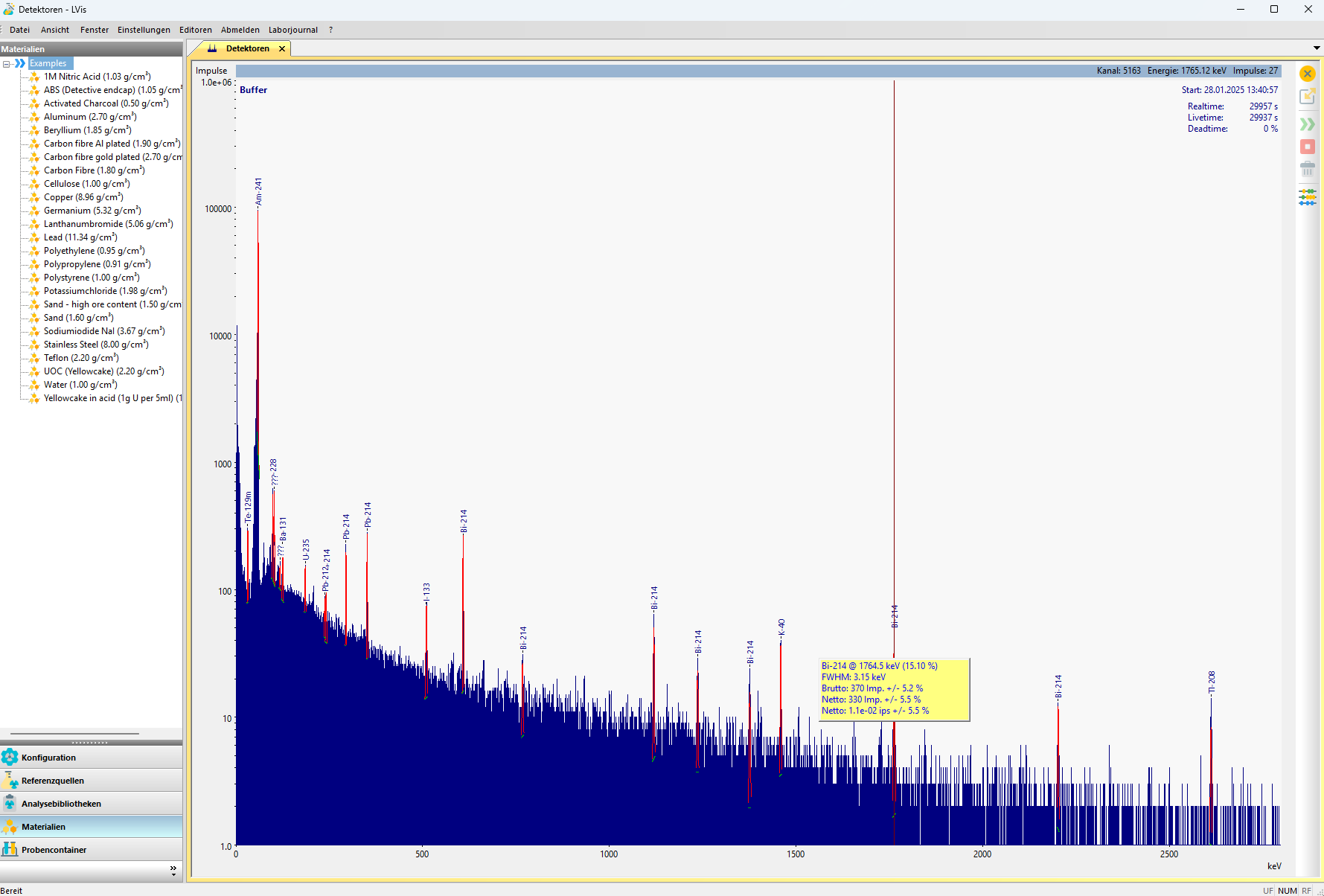
Task: Click the horizontal scrollbar in Materialien panel
Action: pyautogui.click(x=74, y=734)
